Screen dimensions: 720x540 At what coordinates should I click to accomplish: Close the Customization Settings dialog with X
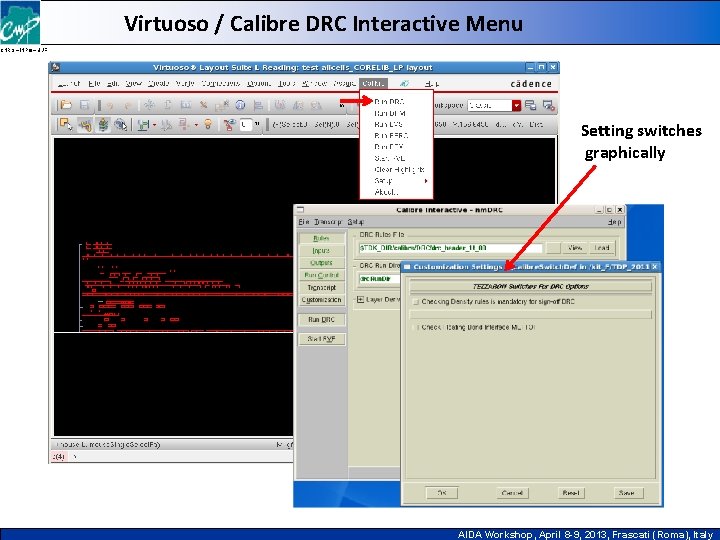[x=655, y=266]
